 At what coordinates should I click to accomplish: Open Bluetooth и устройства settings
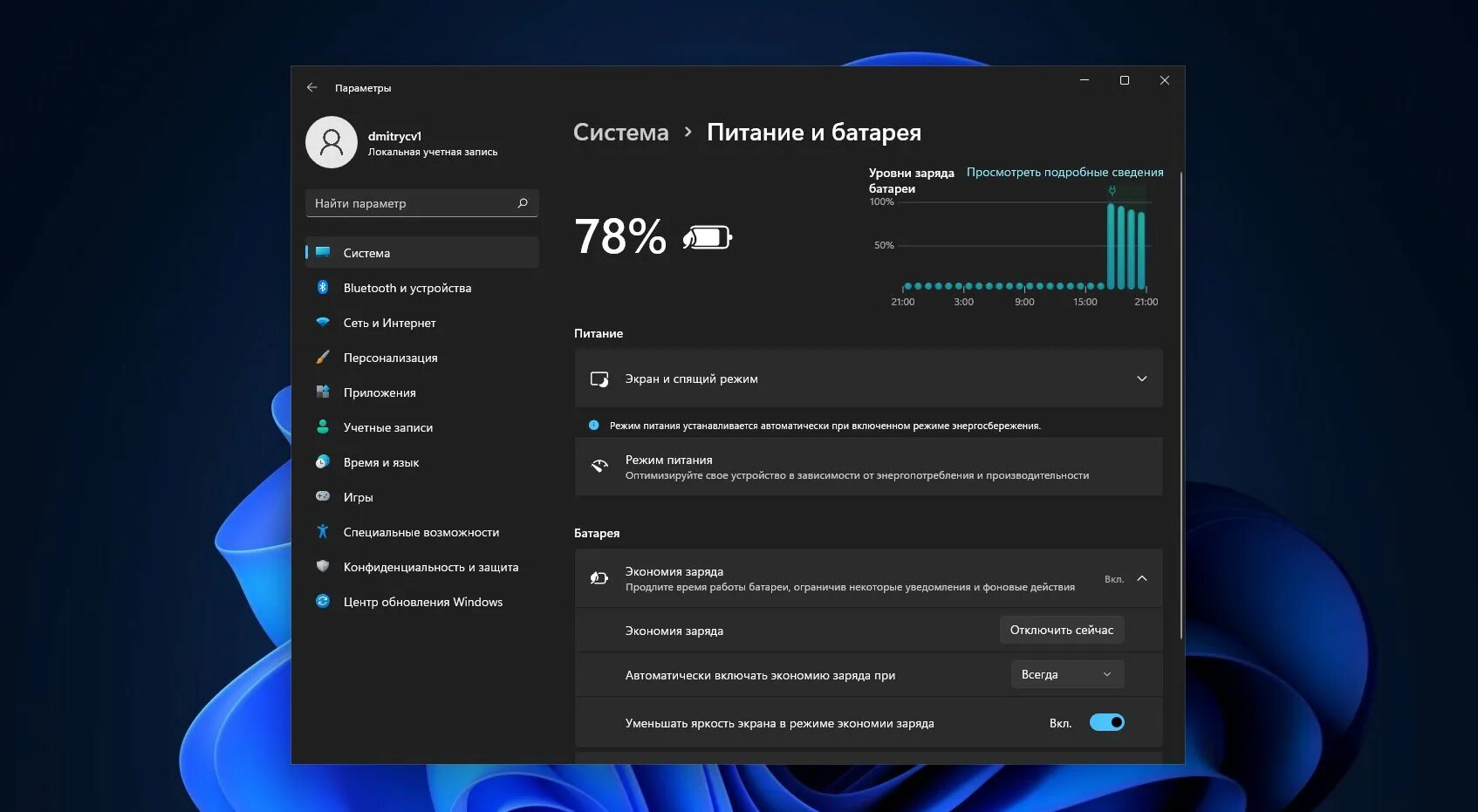tap(422, 287)
